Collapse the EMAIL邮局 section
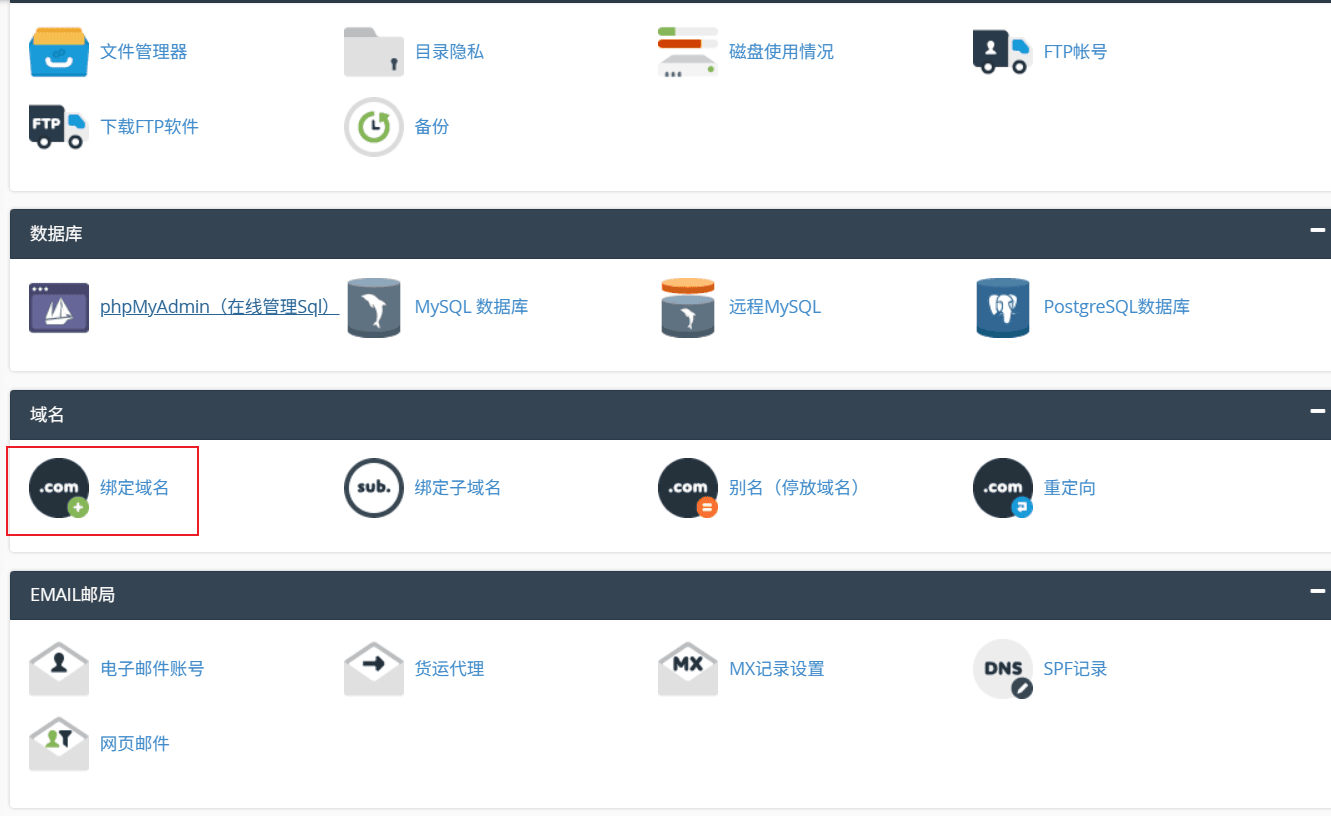The height and width of the screenshot is (816, 1331). pyautogui.click(x=1317, y=592)
